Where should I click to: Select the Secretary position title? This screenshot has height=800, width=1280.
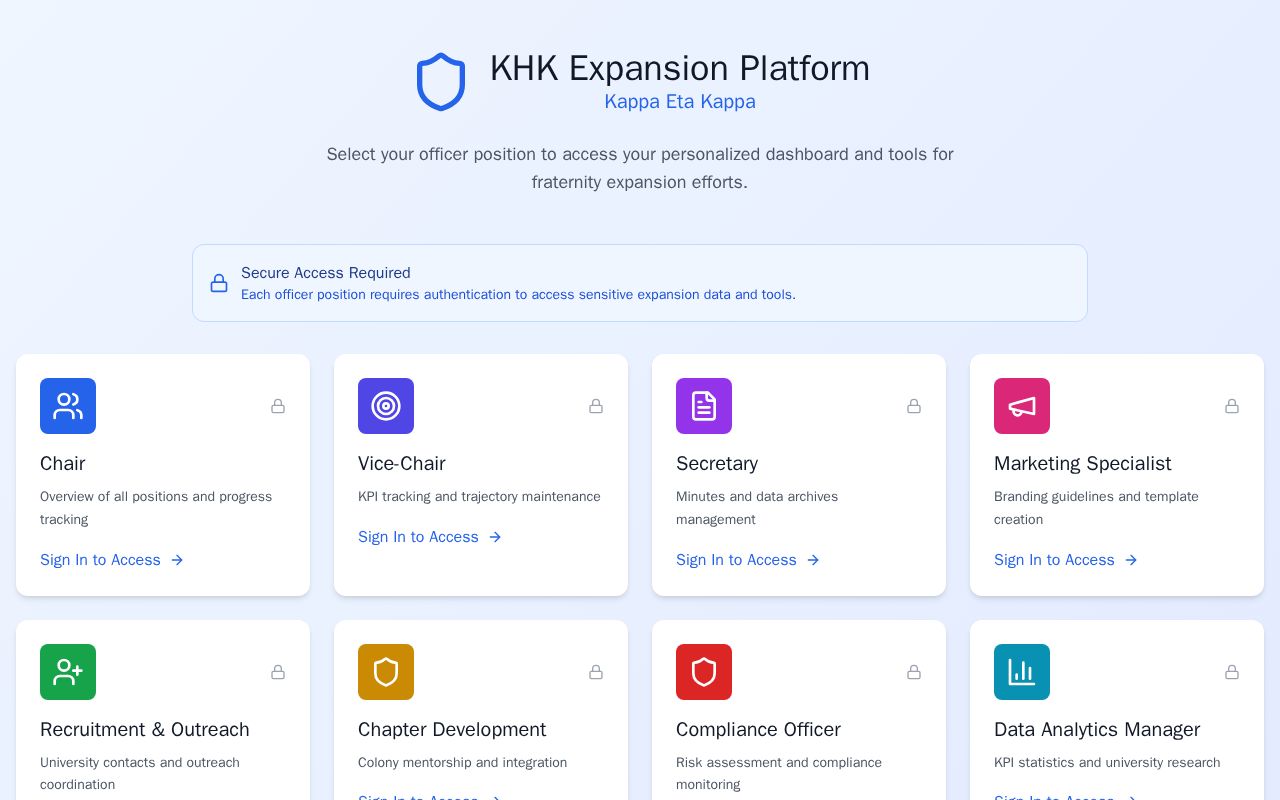[x=717, y=463]
